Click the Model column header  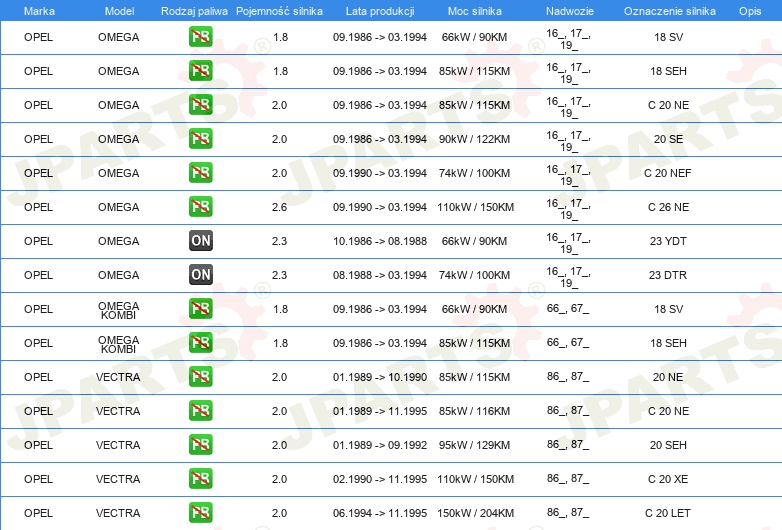click(119, 11)
